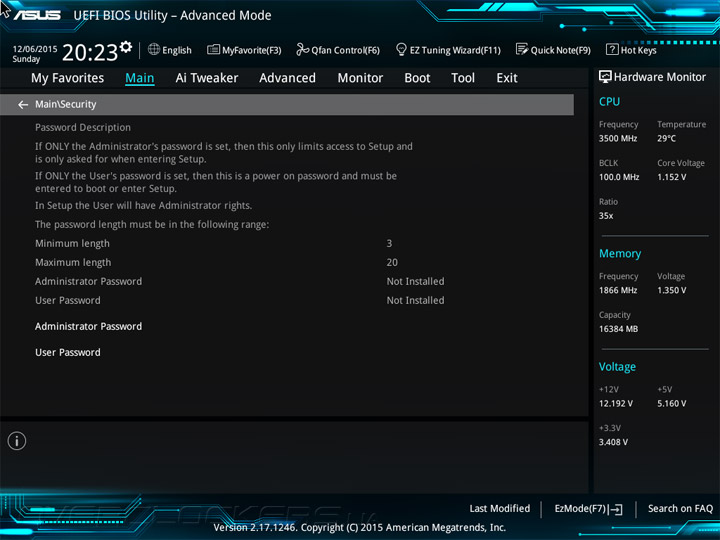Switch to the Ai Tweaker tab
Viewport: 720px width, 540px height.
point(207,78)
